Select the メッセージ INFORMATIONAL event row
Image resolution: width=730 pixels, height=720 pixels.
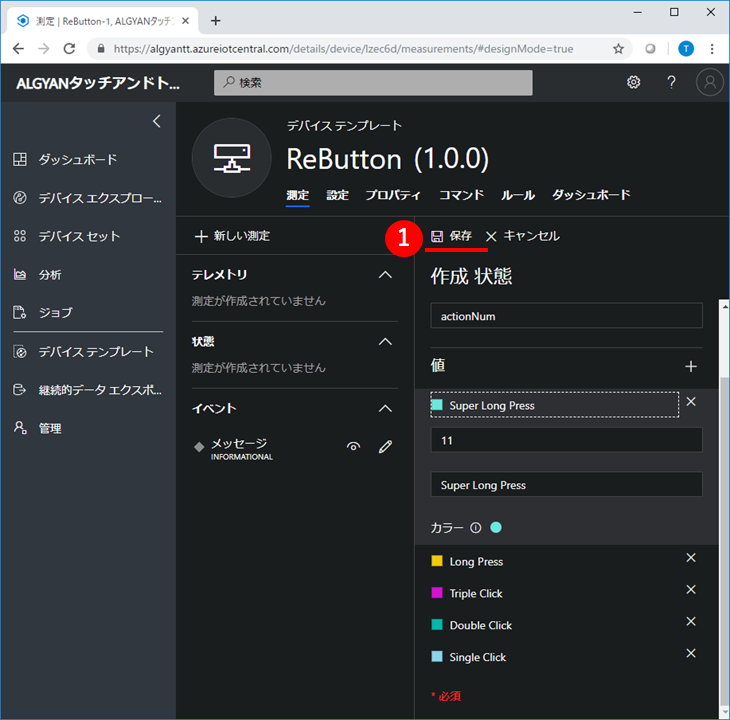click(x=294, y=448)
